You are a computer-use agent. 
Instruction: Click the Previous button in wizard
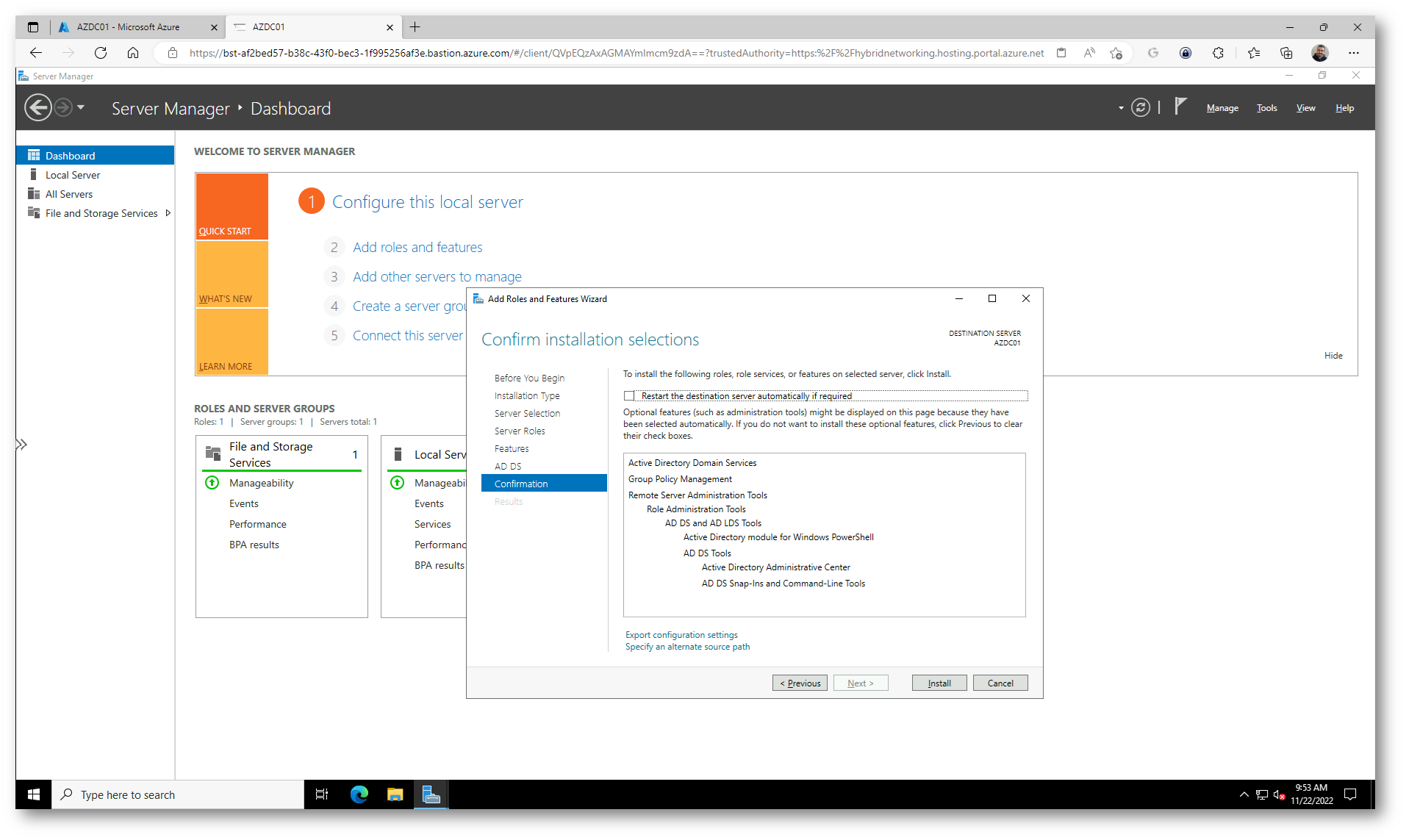800,683
